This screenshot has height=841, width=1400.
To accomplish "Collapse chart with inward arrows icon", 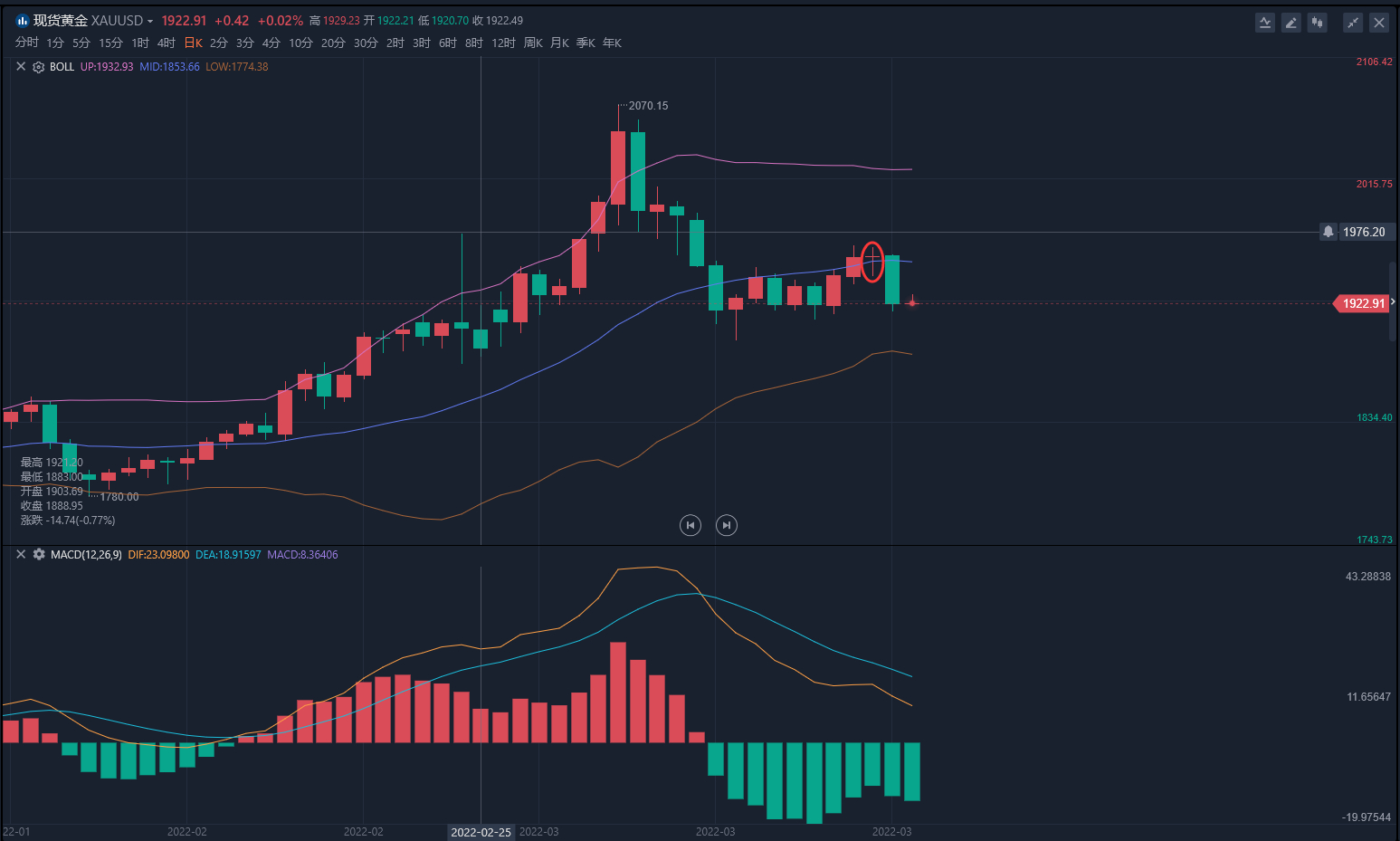I will tap(1353, 23).
